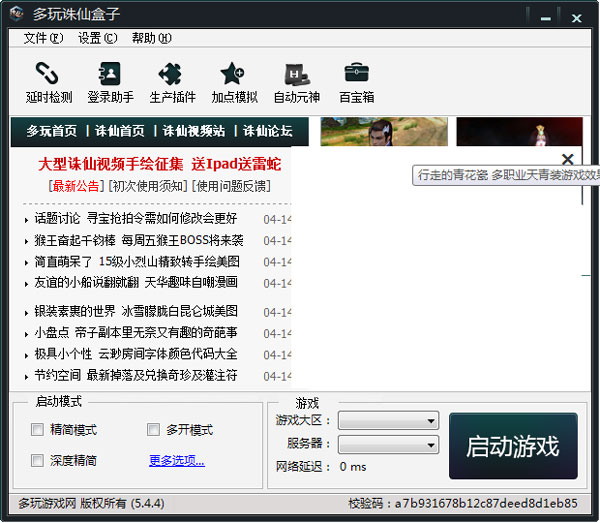This screenshot has width=600, height=523.
Task: Launch the 登录助手 login assistant
Action: click(x=110, y=82)
